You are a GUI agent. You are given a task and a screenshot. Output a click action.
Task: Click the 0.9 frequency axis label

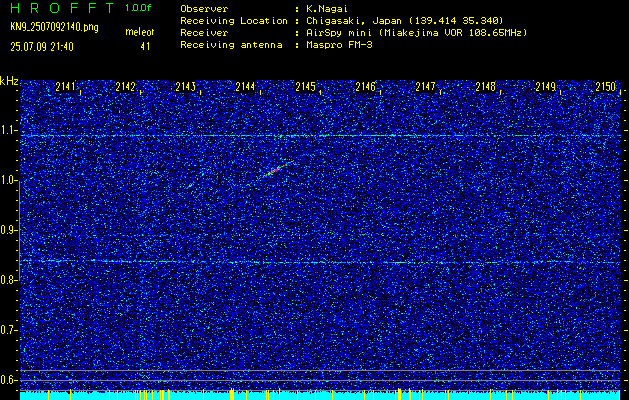click(x=8, y=230)
